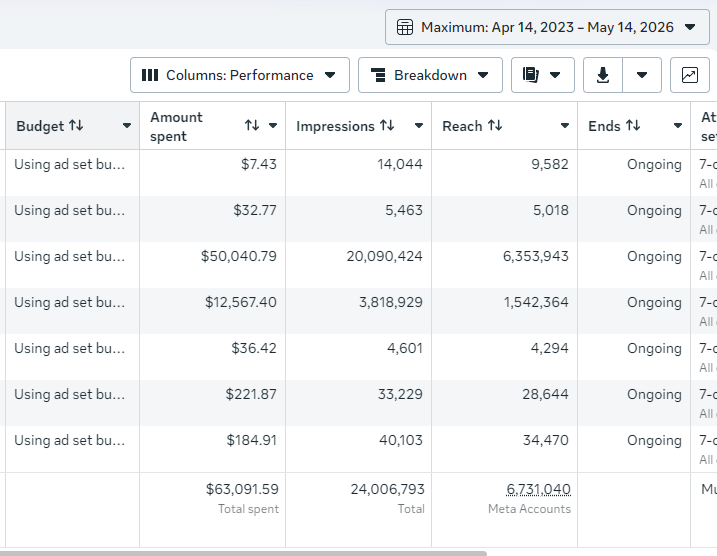Sort by Ends using the sort arrows
This screenshot has height=556, width=717.
(x=633, y=125)
